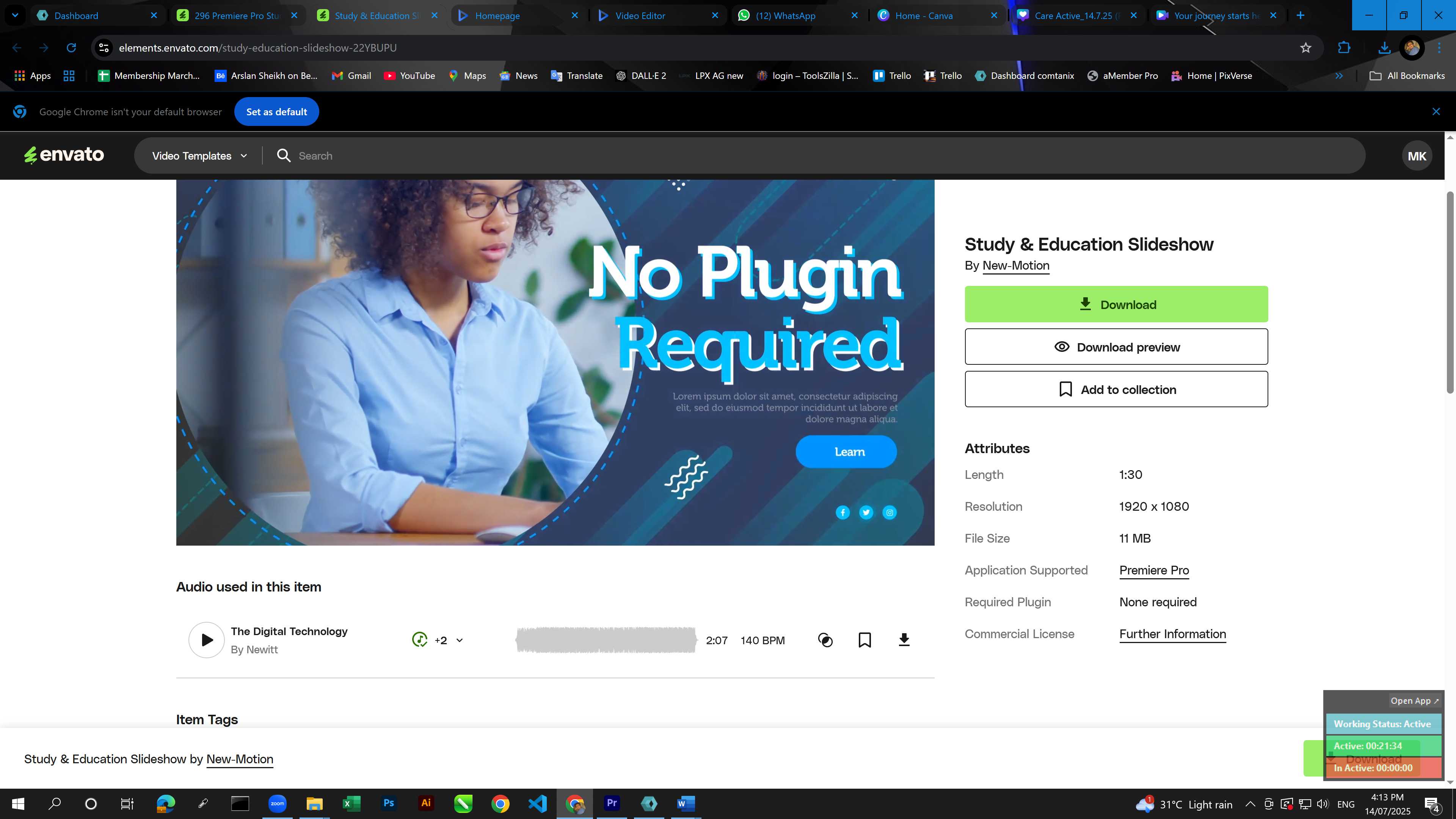Open the New-Motion link in bottom bar
1456x819 pixels.
pyautogui.click(x=240, y=759)
